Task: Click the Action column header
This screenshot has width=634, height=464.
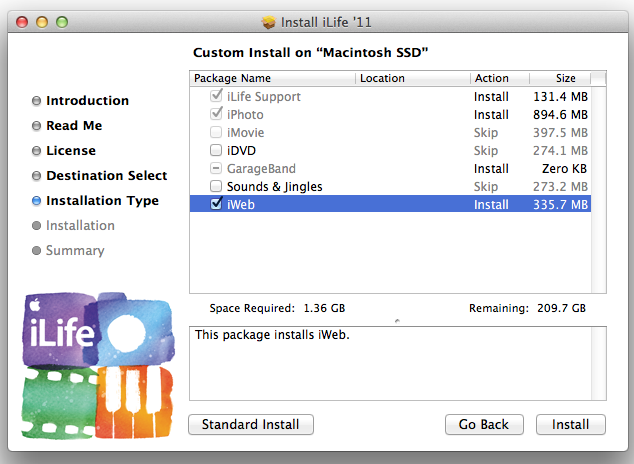Action: (x=500, y=78)
